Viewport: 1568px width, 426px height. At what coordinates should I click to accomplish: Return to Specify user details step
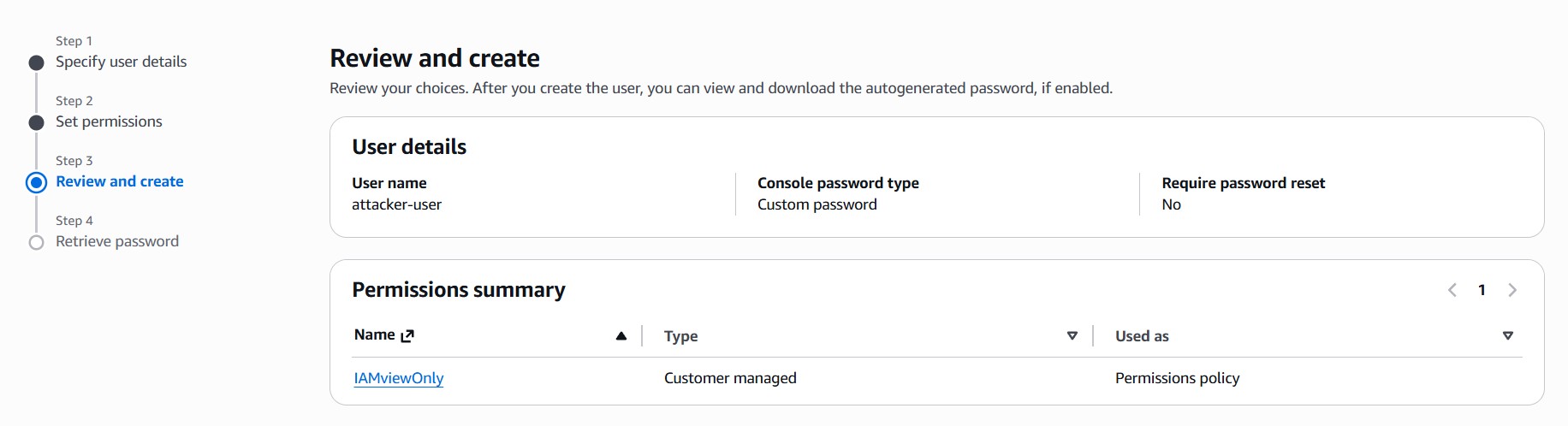[121, 62]
